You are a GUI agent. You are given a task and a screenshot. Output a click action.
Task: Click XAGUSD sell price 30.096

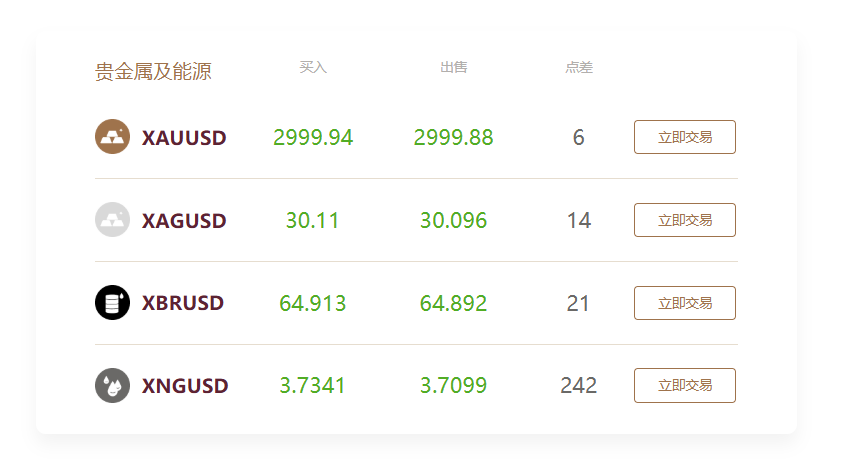(453, 221)
